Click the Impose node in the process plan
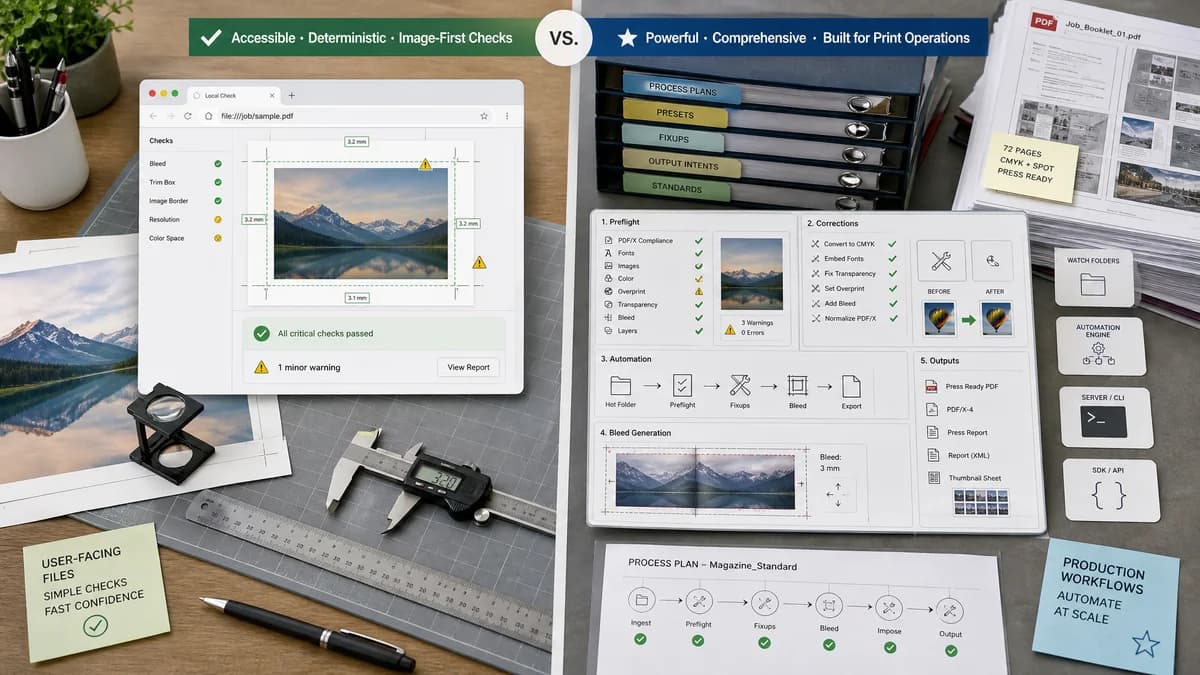Screen dimensions: 1200x675 [888, 608]
